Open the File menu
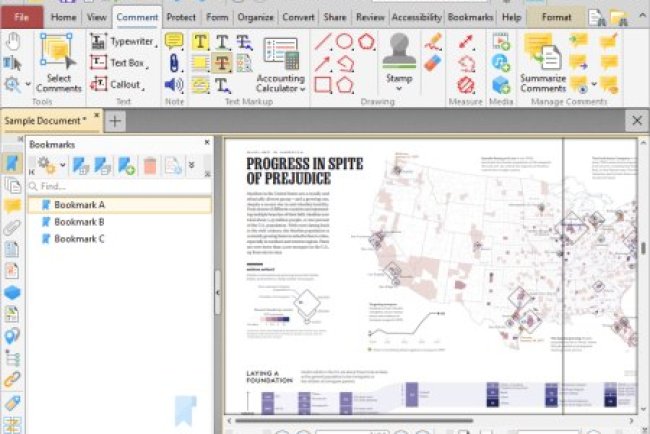This screenshot has width=650, height=434. coord(21,17)
